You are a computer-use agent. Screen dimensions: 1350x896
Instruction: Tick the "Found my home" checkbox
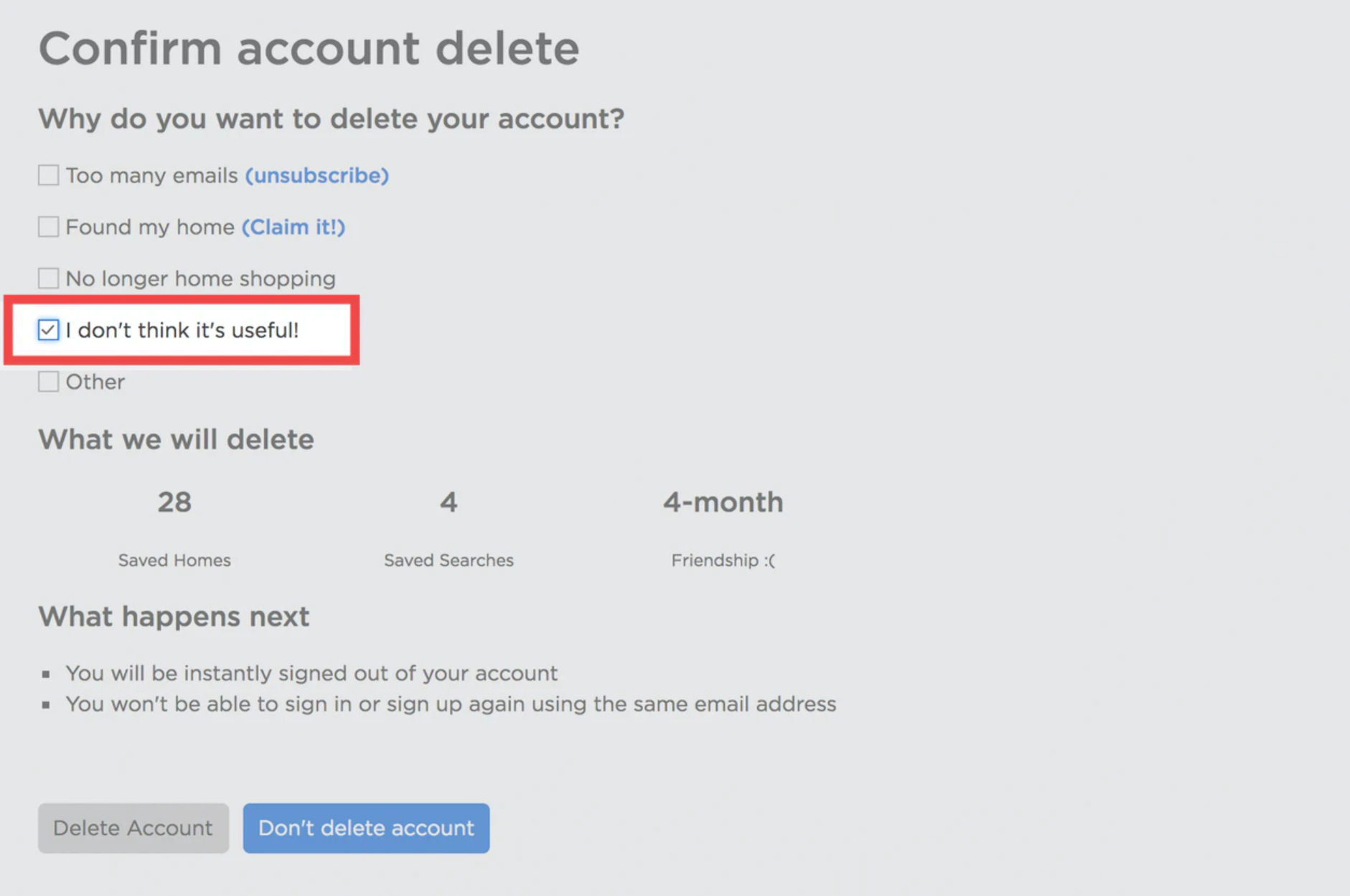[x=48, y=227]
